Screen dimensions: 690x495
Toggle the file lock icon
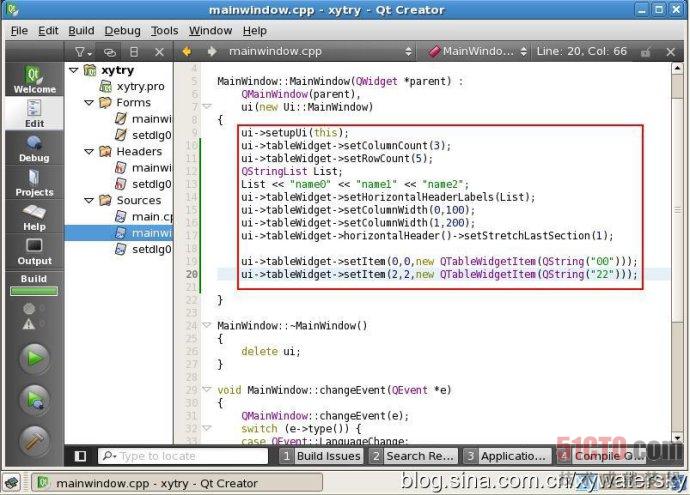click(x=646, y=52)
